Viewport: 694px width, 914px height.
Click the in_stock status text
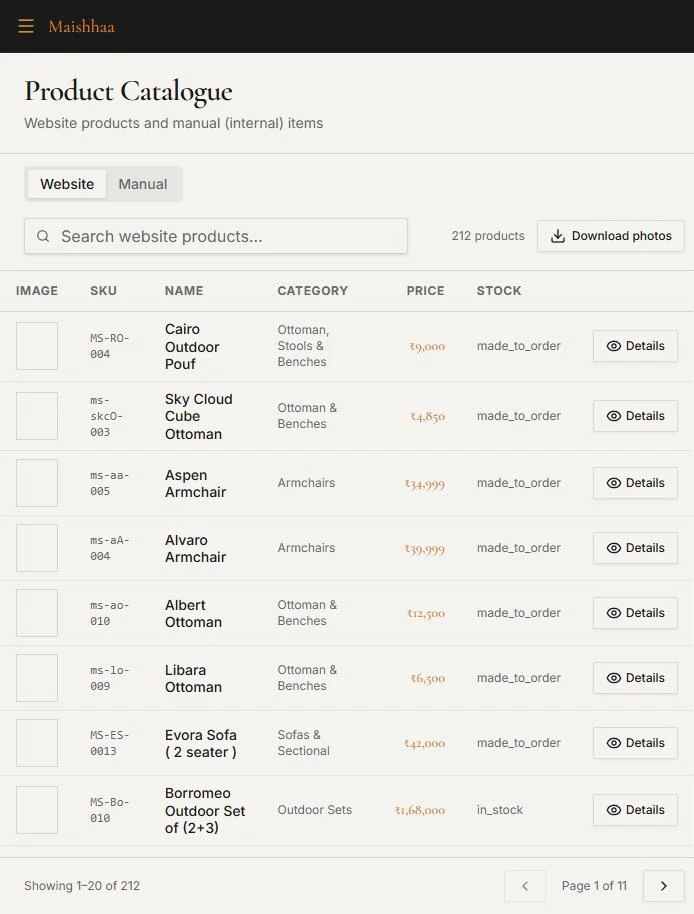[x=500, y=810]
